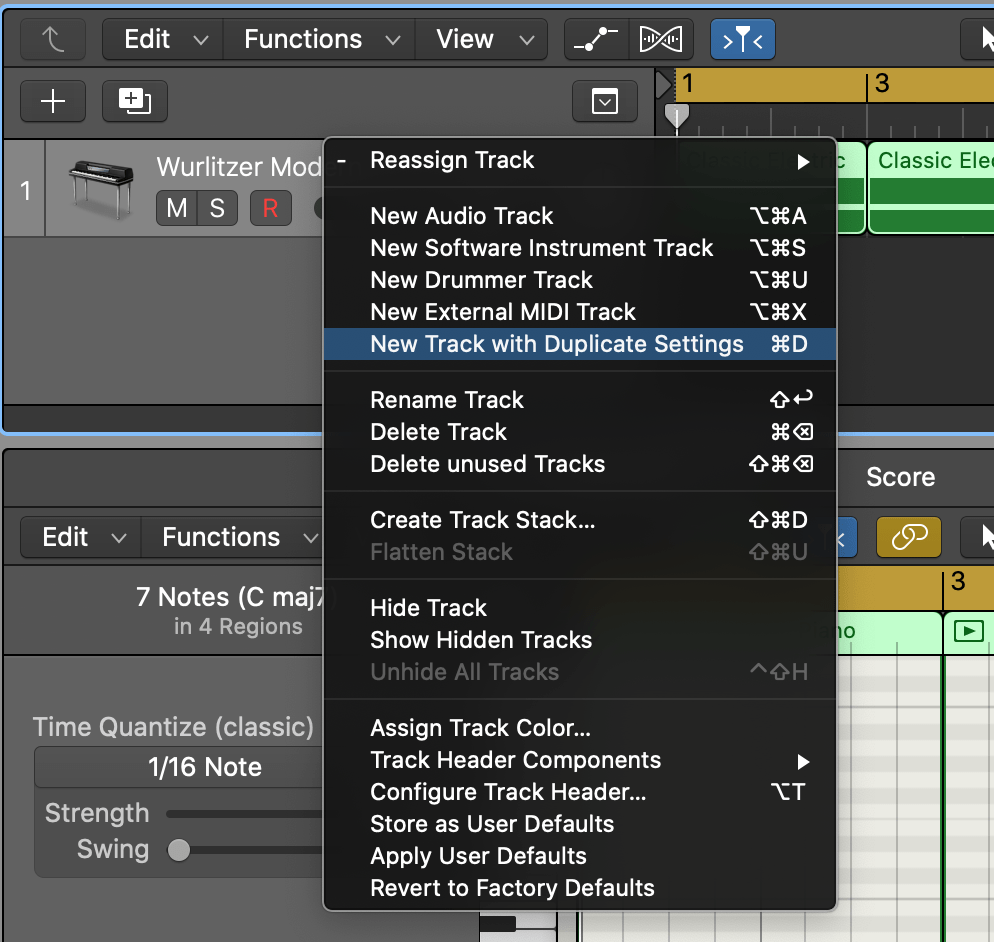
Task: Open the track header options dropdown box
Action: [605, 101]
